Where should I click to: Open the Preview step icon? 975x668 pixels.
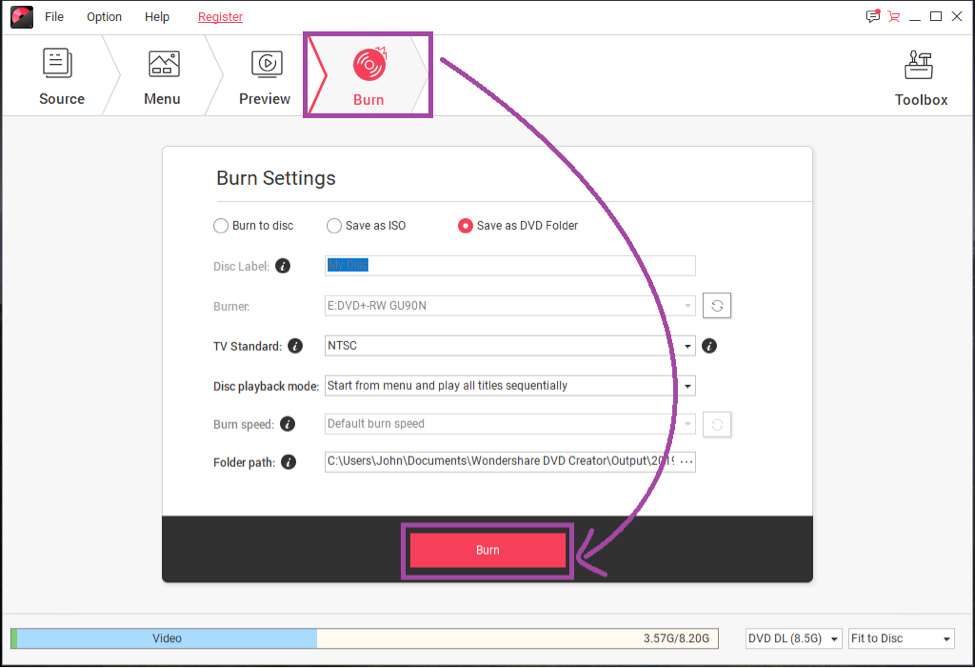(265, 64)
